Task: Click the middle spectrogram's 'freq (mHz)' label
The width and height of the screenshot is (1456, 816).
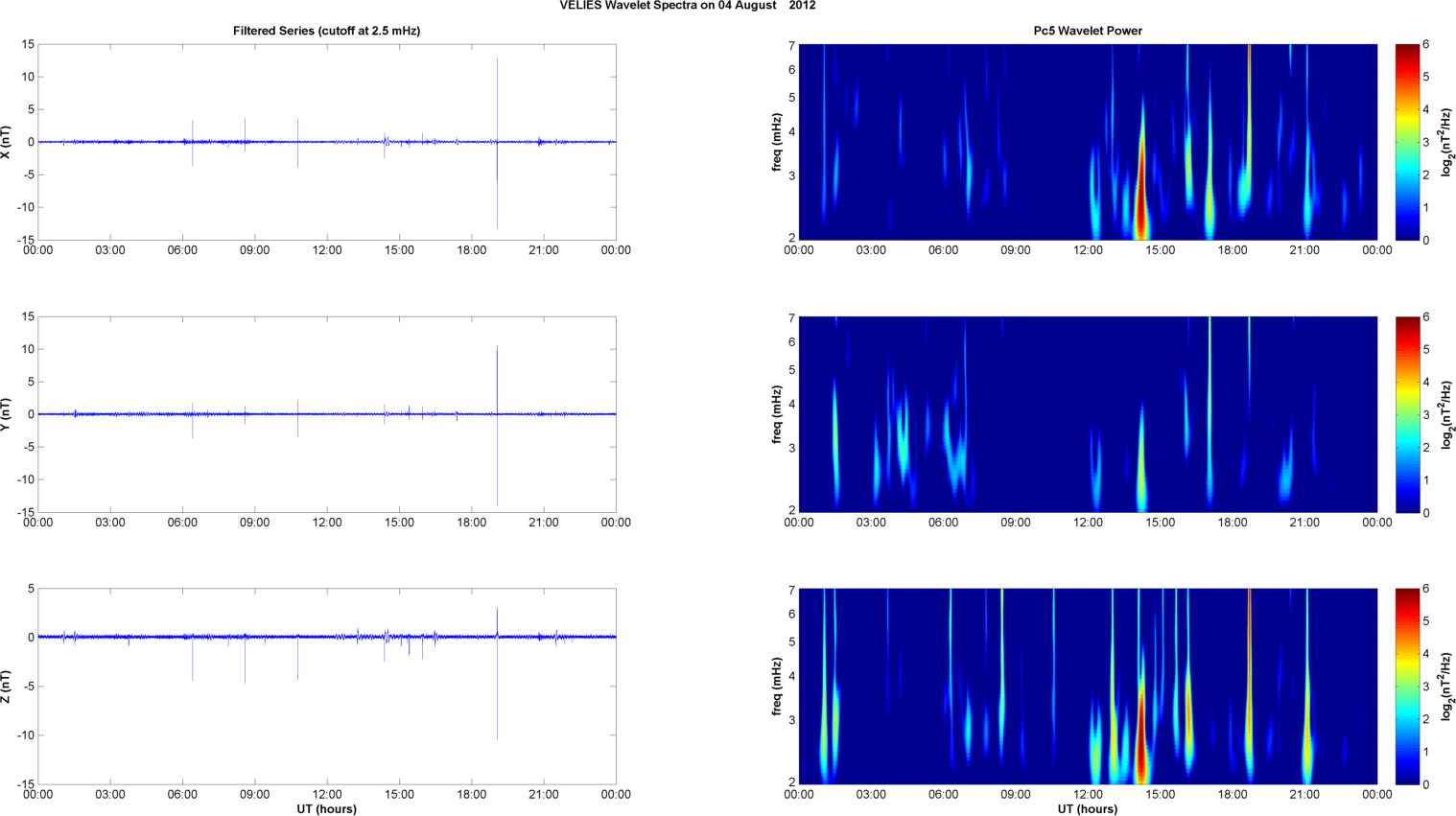Action: [777, 414]
